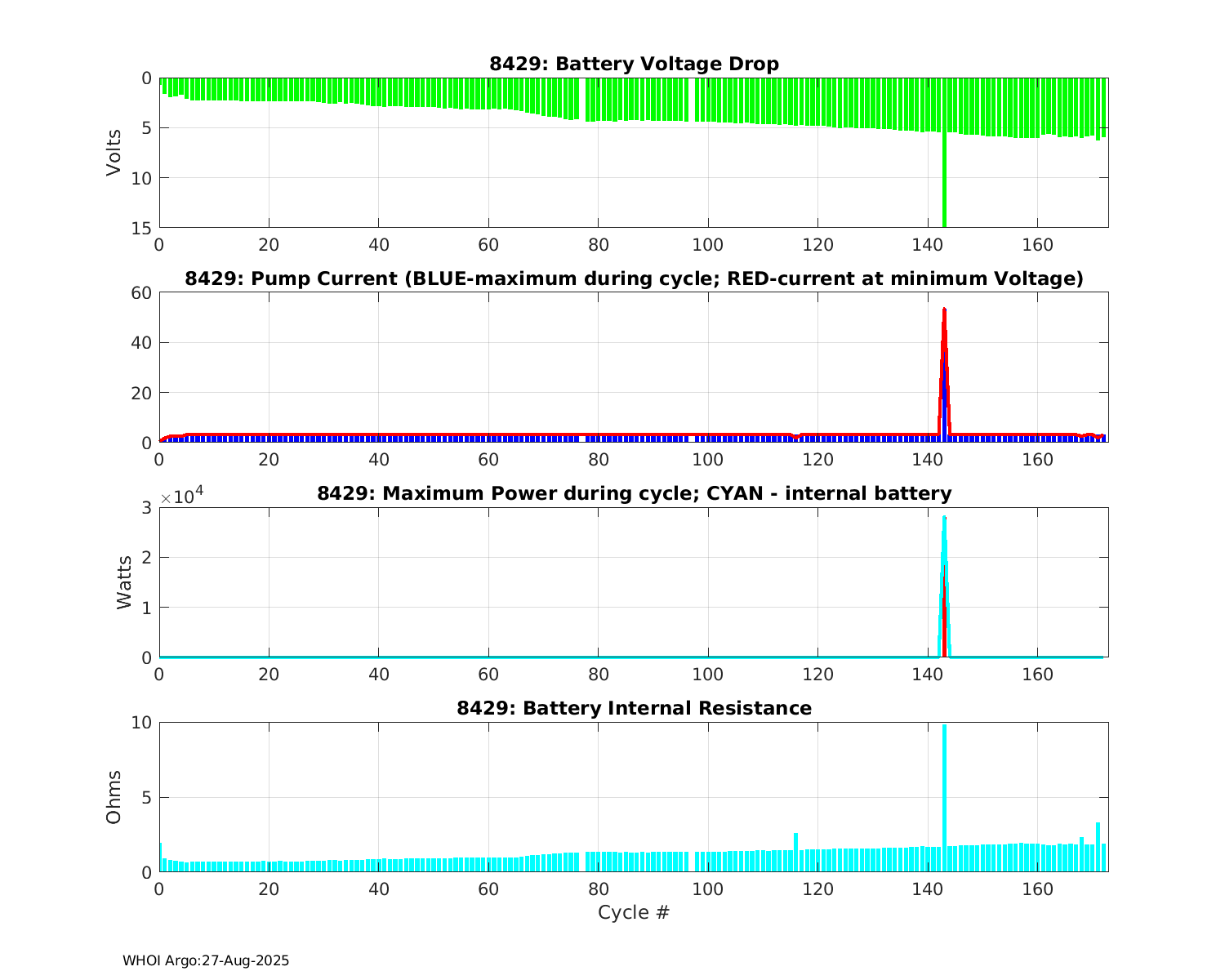Click the 15 tick on Volts axis

click(143, 228)
